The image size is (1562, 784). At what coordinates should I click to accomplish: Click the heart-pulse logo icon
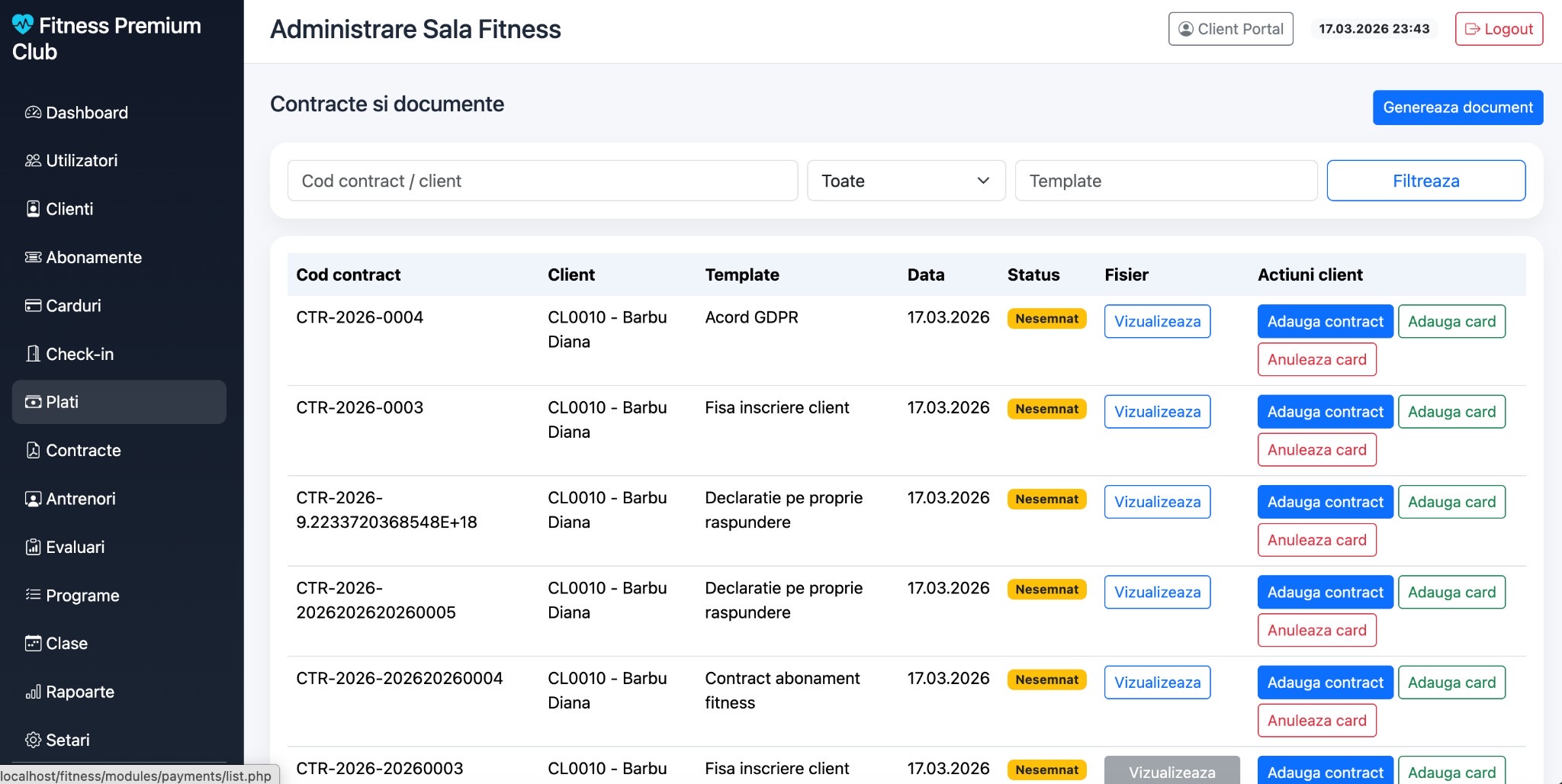(23, 25)
